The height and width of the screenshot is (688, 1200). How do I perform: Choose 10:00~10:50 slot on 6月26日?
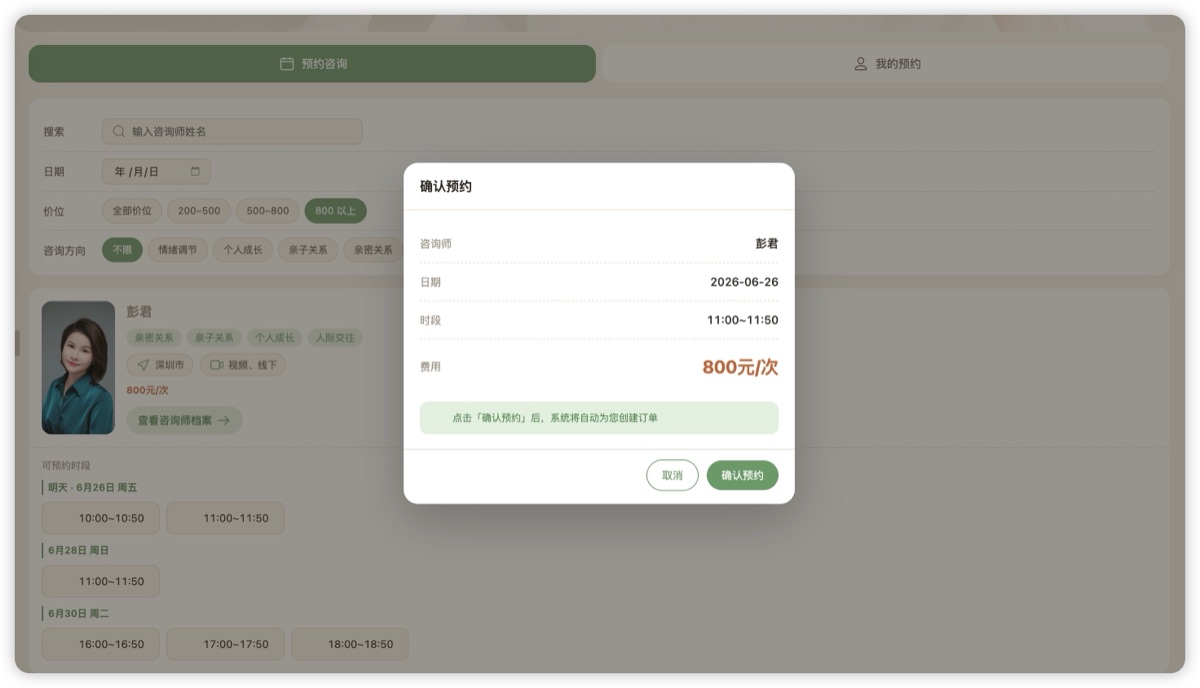point(101,518)
